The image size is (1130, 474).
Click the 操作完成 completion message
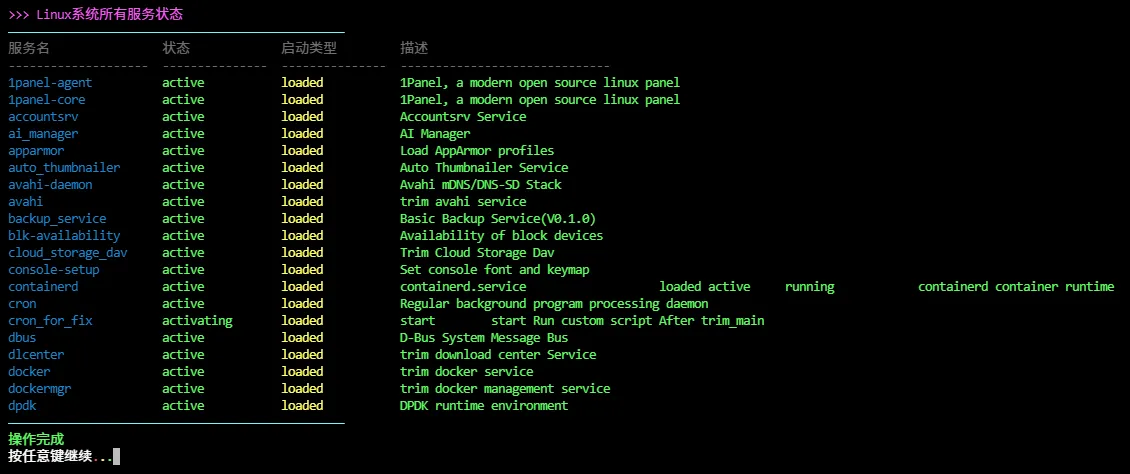click(36, 439)
